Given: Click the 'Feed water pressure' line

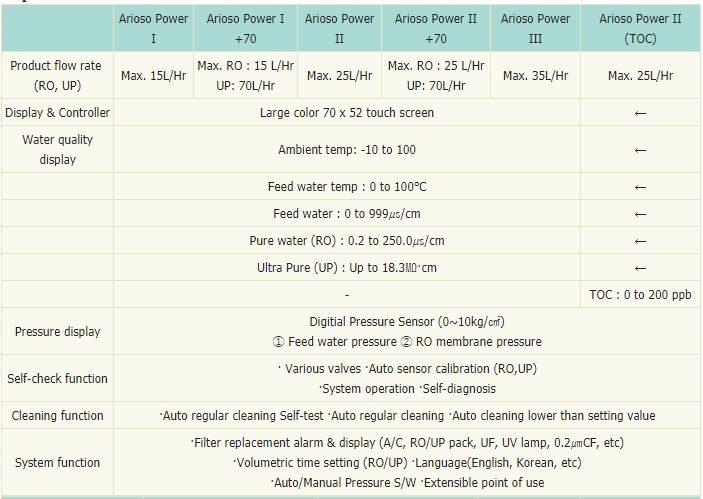Looking at the screenshot, I should coord(407,342).
